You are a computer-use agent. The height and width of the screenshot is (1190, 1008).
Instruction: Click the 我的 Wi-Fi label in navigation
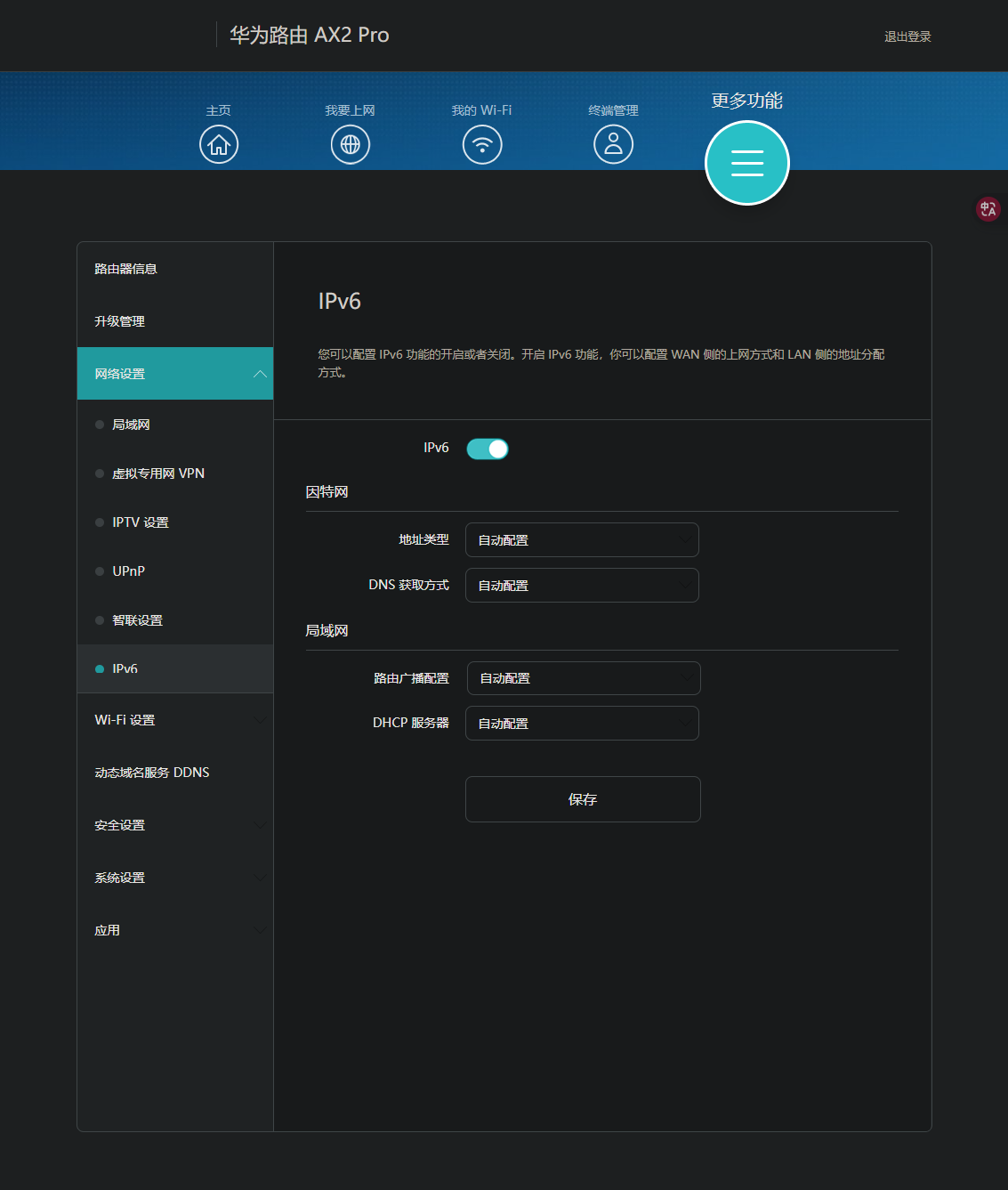tap(481, 110)
